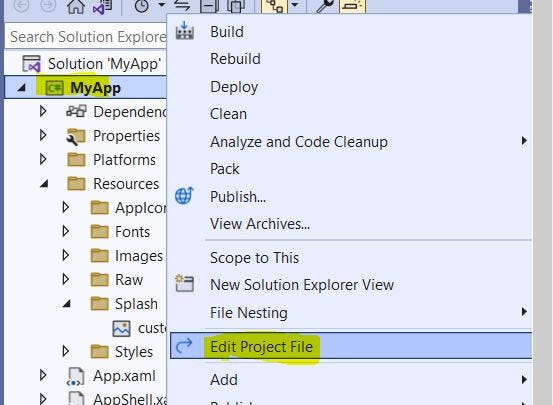Image resolution: width=553 pixels, height=405 pixels.
Task: Click the Dependencies icon
Action: tap(76, 111)
